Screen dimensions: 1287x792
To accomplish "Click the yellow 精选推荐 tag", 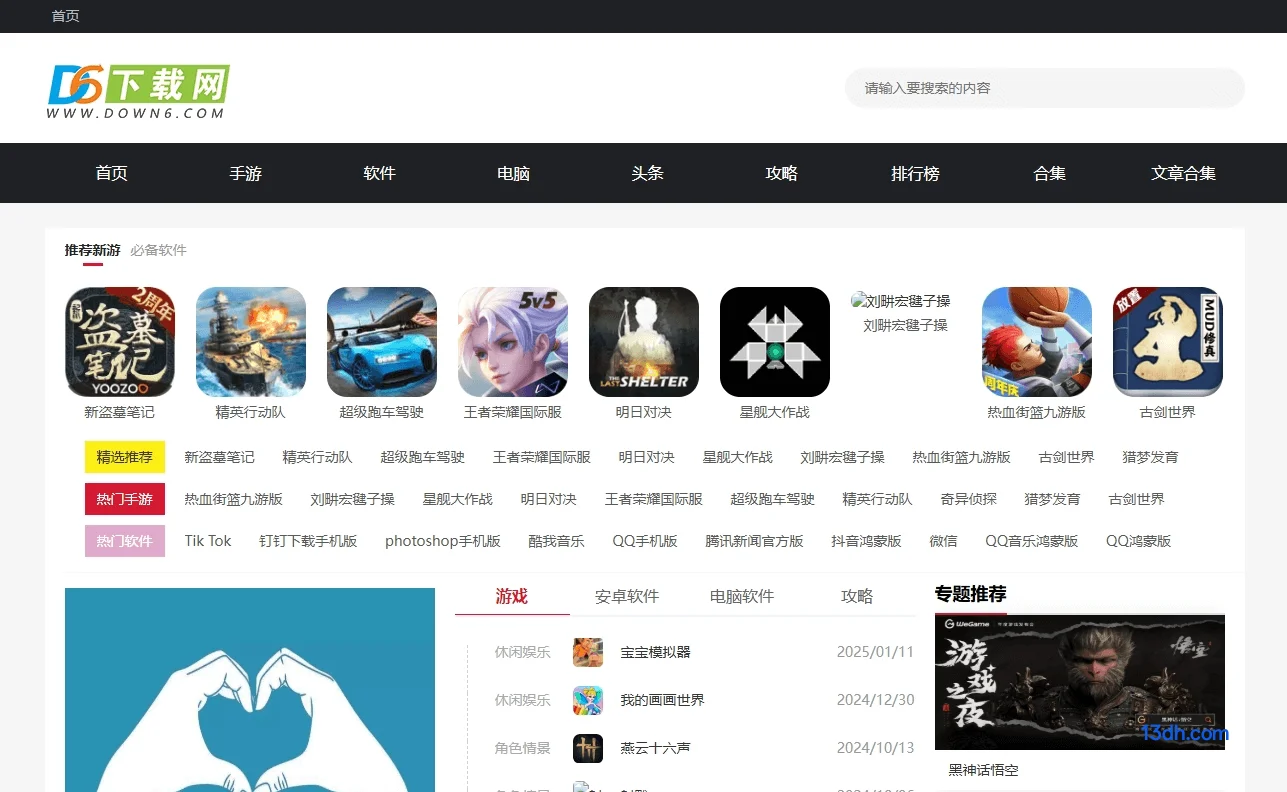I will tap(125, 457).
